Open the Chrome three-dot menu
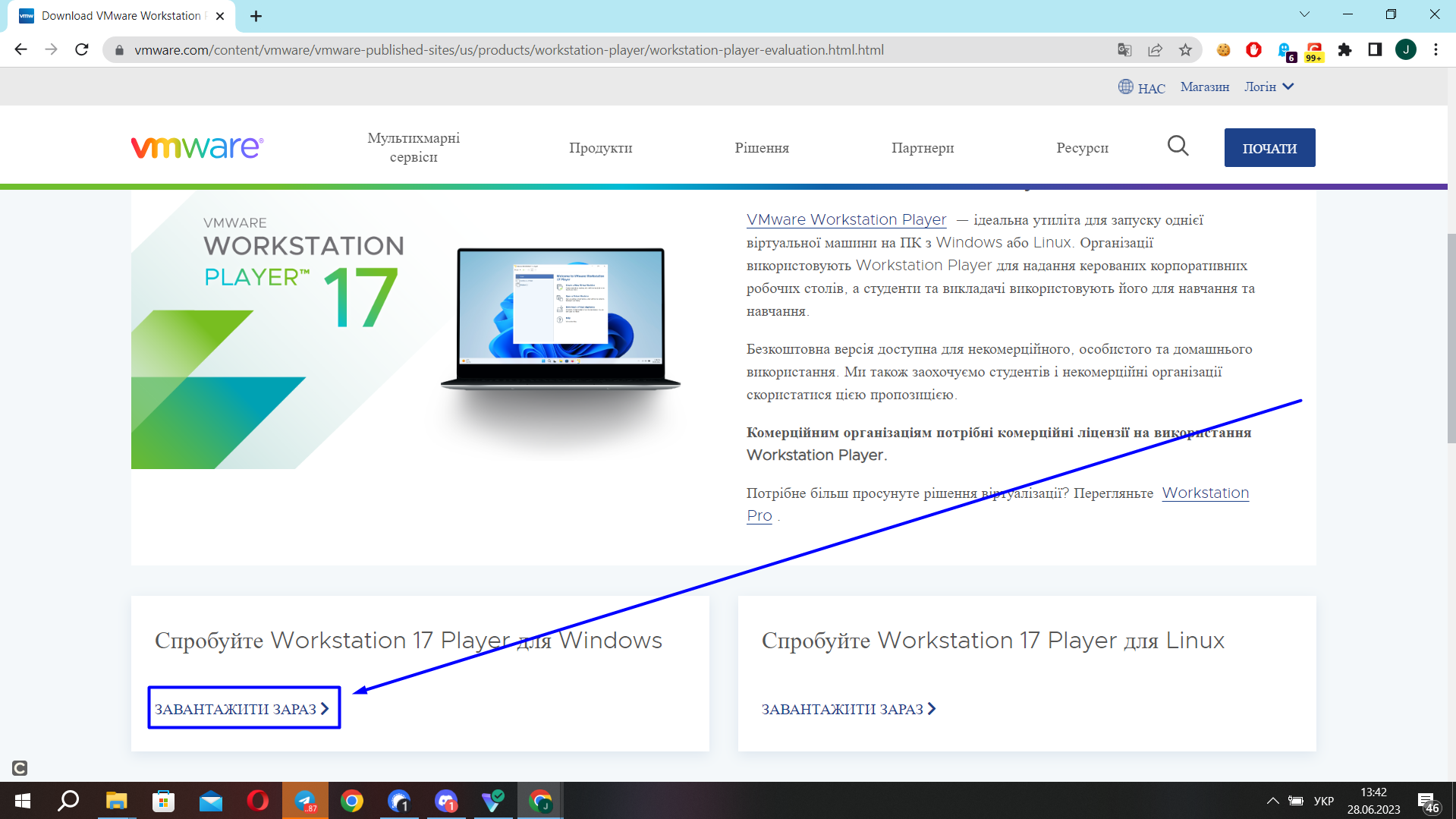The height and width of the screenshot is (819, 1456). click(x=1436, y=50)
